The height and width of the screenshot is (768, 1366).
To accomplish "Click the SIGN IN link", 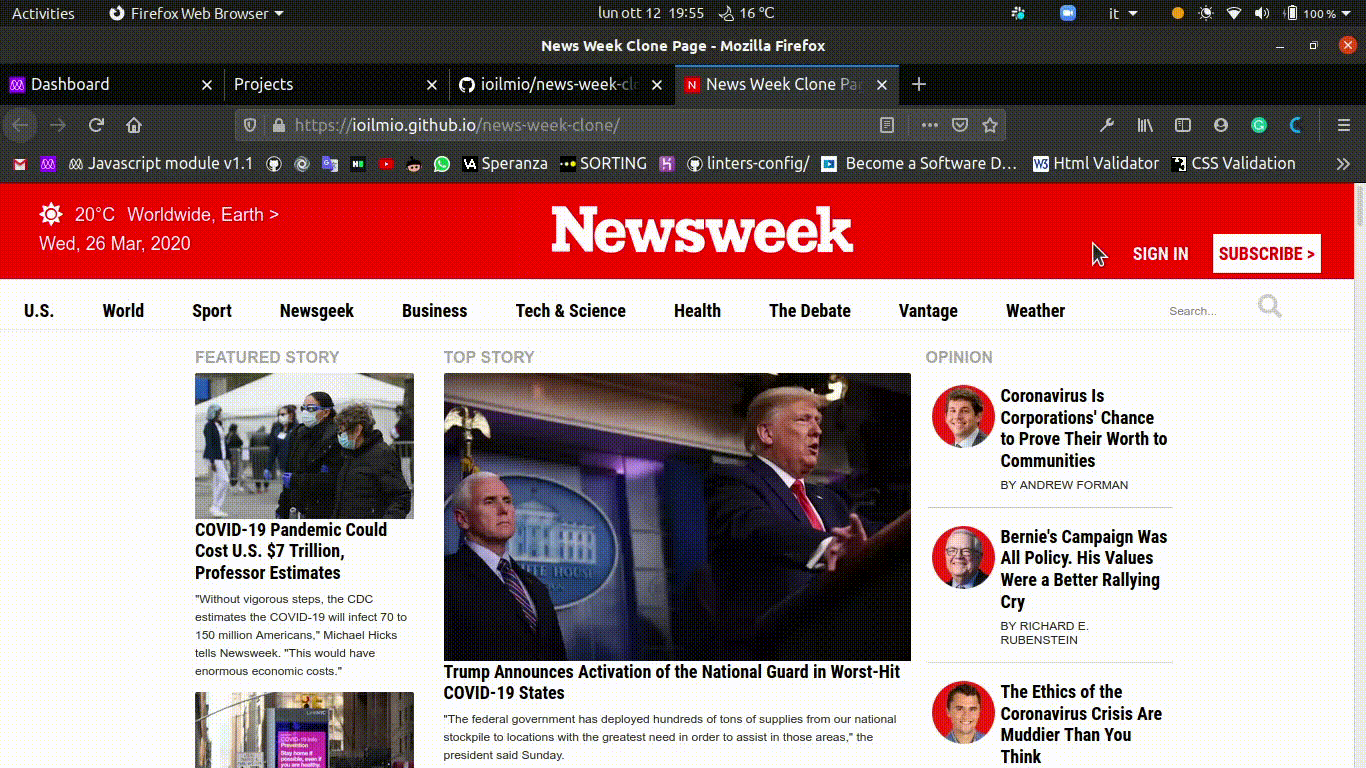I will [x=1161, y=254].
